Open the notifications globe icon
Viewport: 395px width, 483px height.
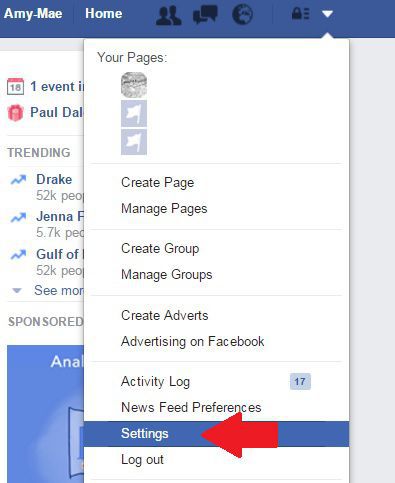point(242,15)
